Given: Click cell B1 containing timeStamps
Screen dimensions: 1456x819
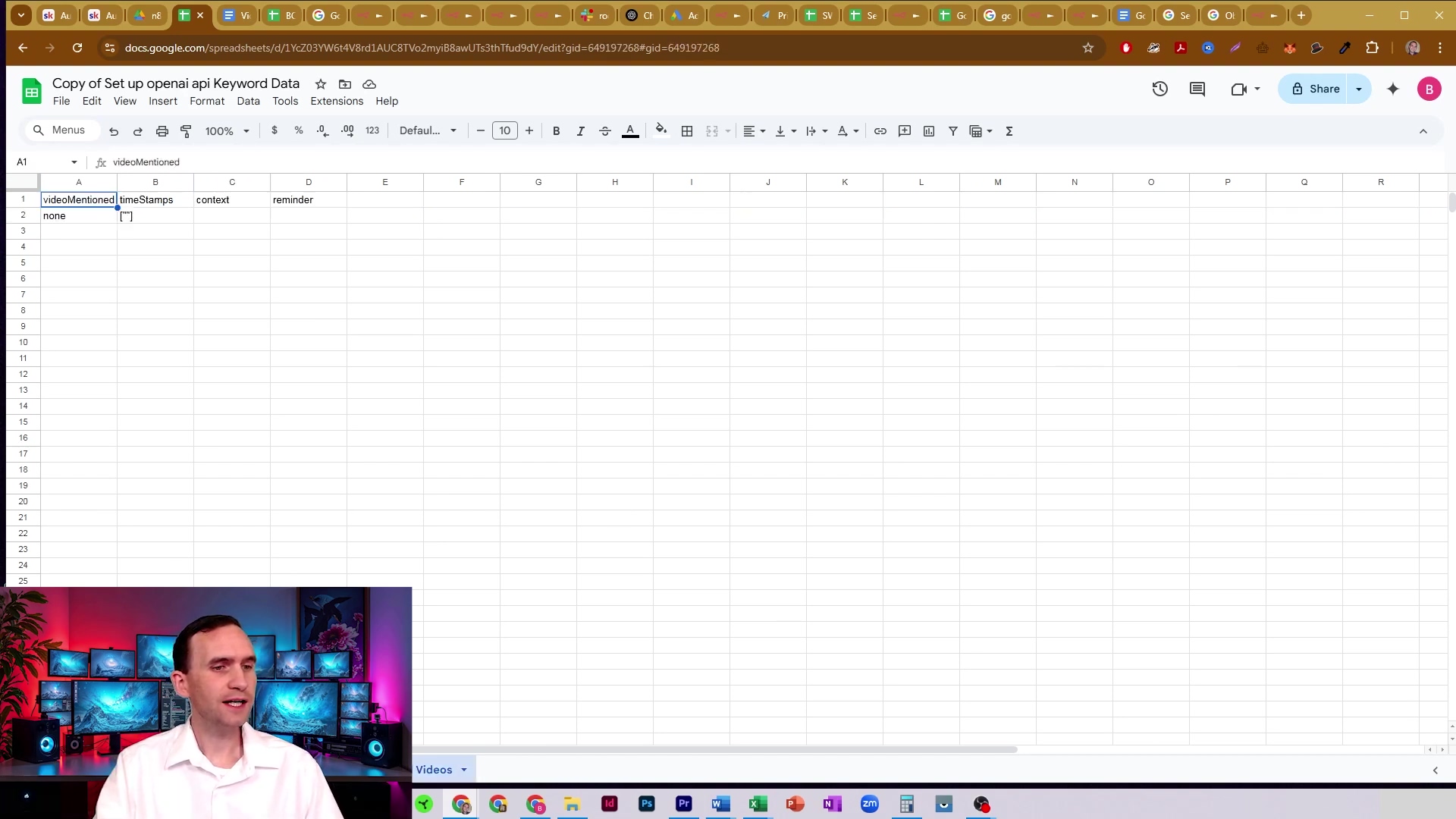Looking at the screenshot, I should click(x=155, y=199).
